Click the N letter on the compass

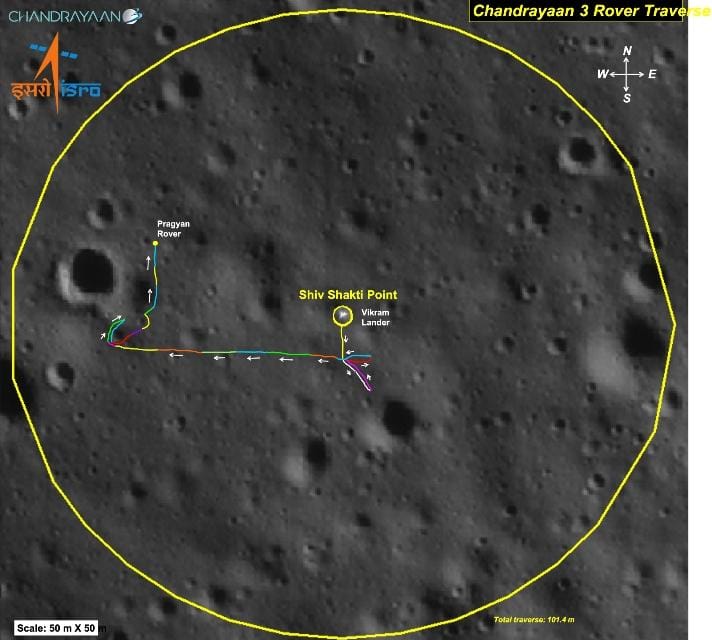point(627,51)
